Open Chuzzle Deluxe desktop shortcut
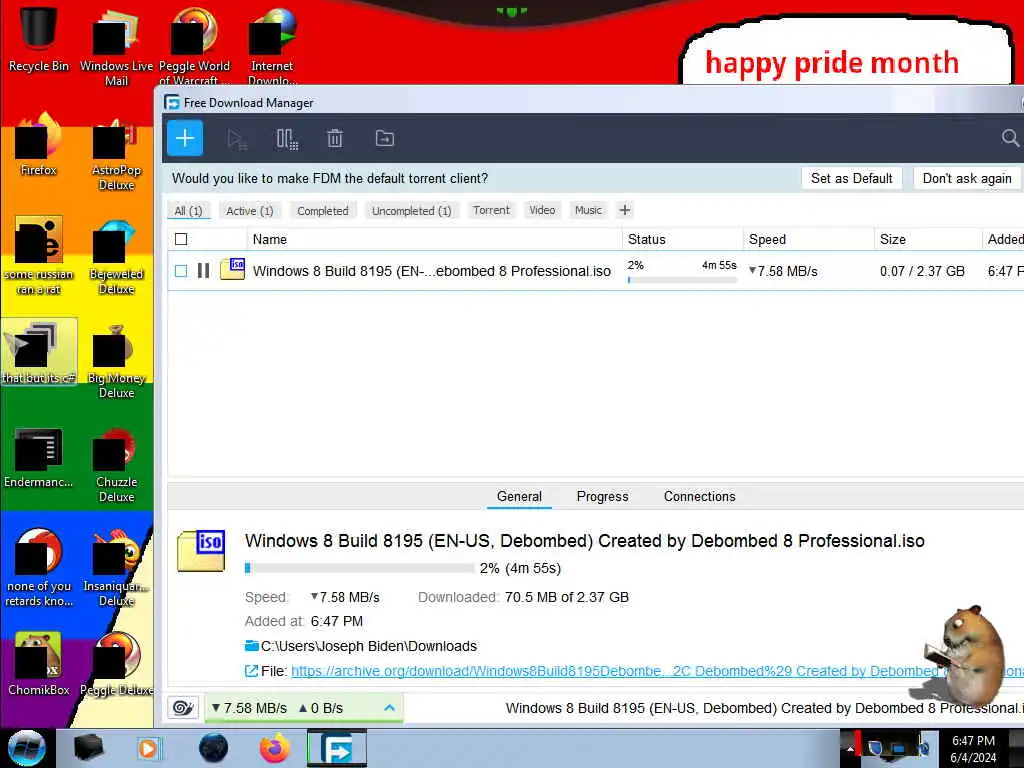1024x768 pixels. click(x=116, y=465)
